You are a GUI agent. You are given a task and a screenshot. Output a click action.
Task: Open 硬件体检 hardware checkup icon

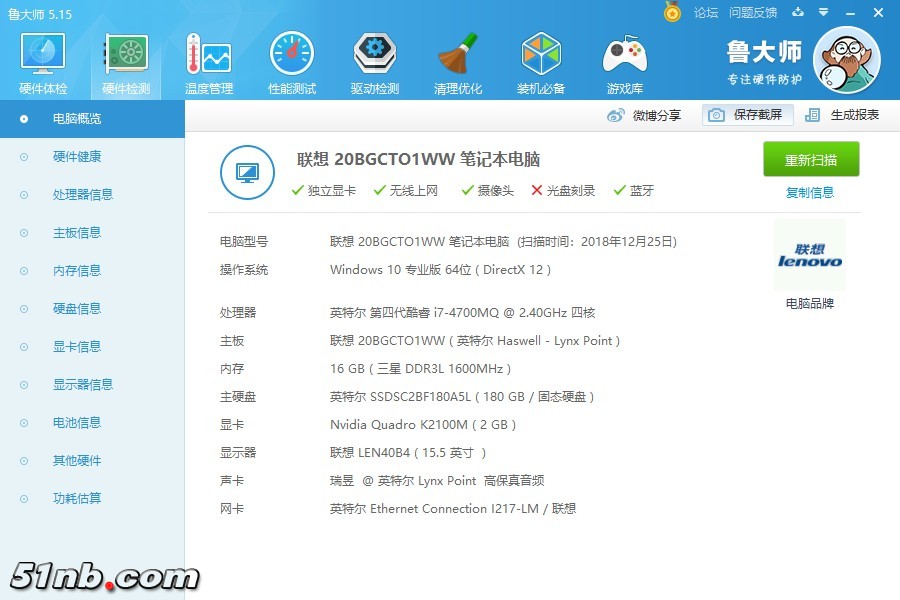click(42, 62)
